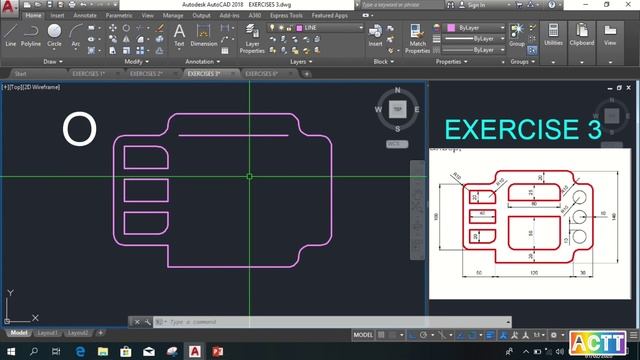640x360 pixels.
Task: Click the keyword search box
Action: (402, 5)
